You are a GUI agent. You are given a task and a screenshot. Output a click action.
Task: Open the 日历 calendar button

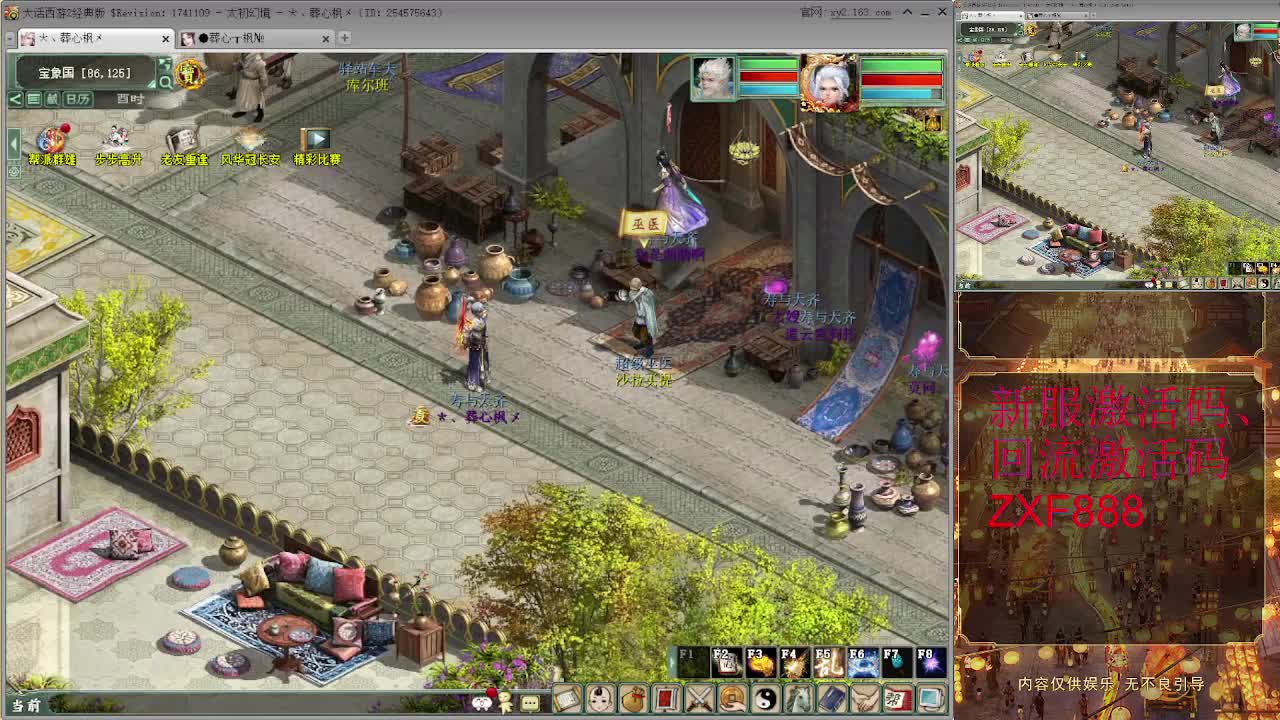[78, 99]
